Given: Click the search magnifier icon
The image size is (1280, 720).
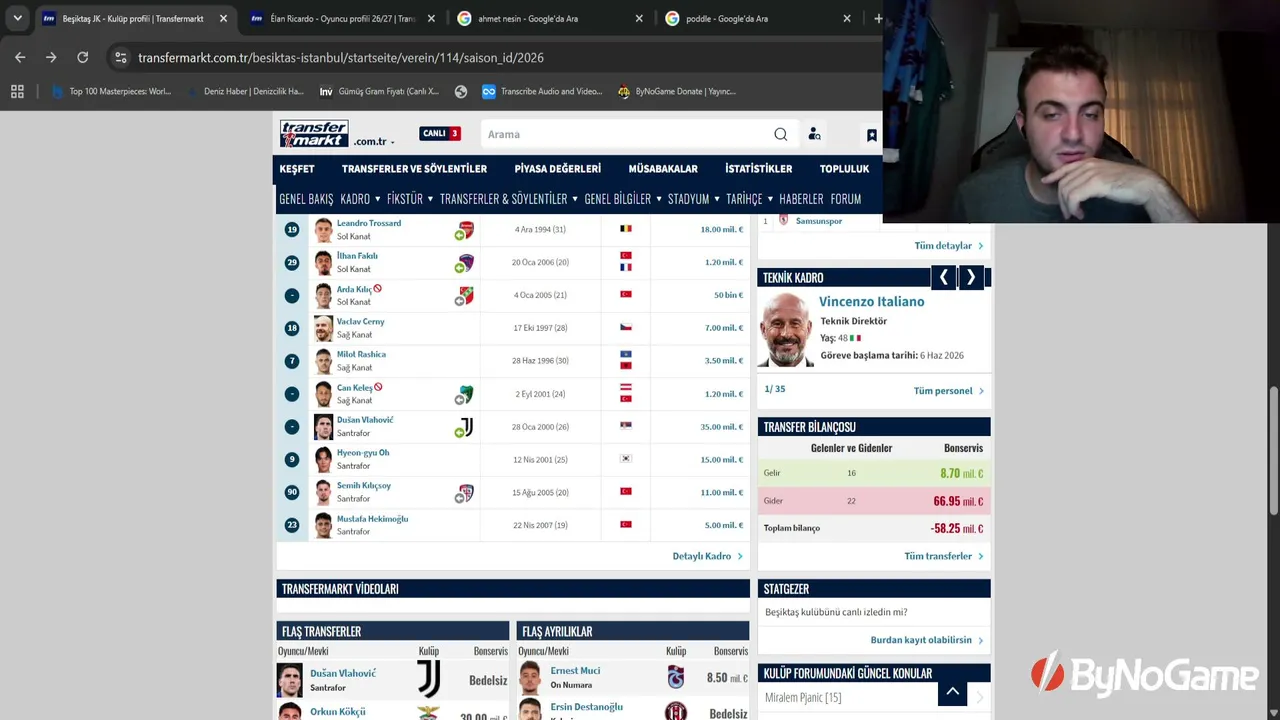Looking at the screenshot, I should click(x=780, y=134).
